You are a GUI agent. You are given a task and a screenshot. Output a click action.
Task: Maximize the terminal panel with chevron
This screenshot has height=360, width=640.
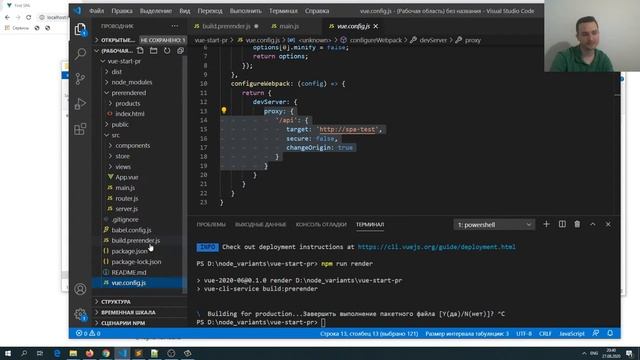pyautogui.click(x=593, y=224)
